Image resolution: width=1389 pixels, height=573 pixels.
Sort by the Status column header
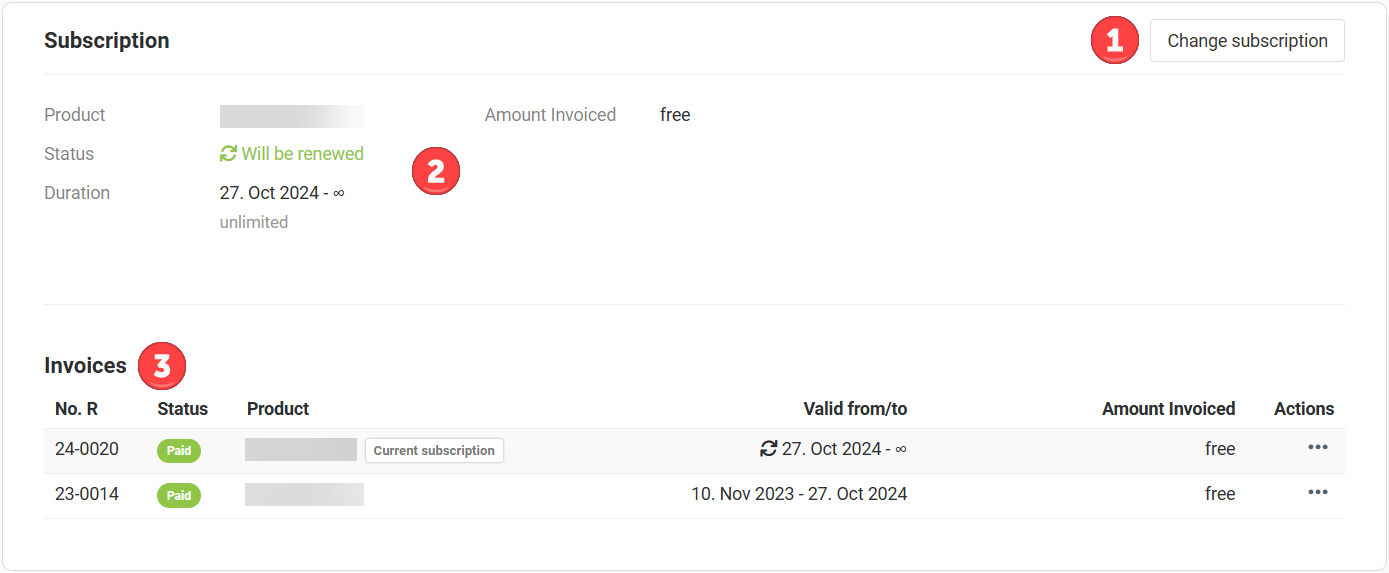pyautogui.click(x=183, y=409)
